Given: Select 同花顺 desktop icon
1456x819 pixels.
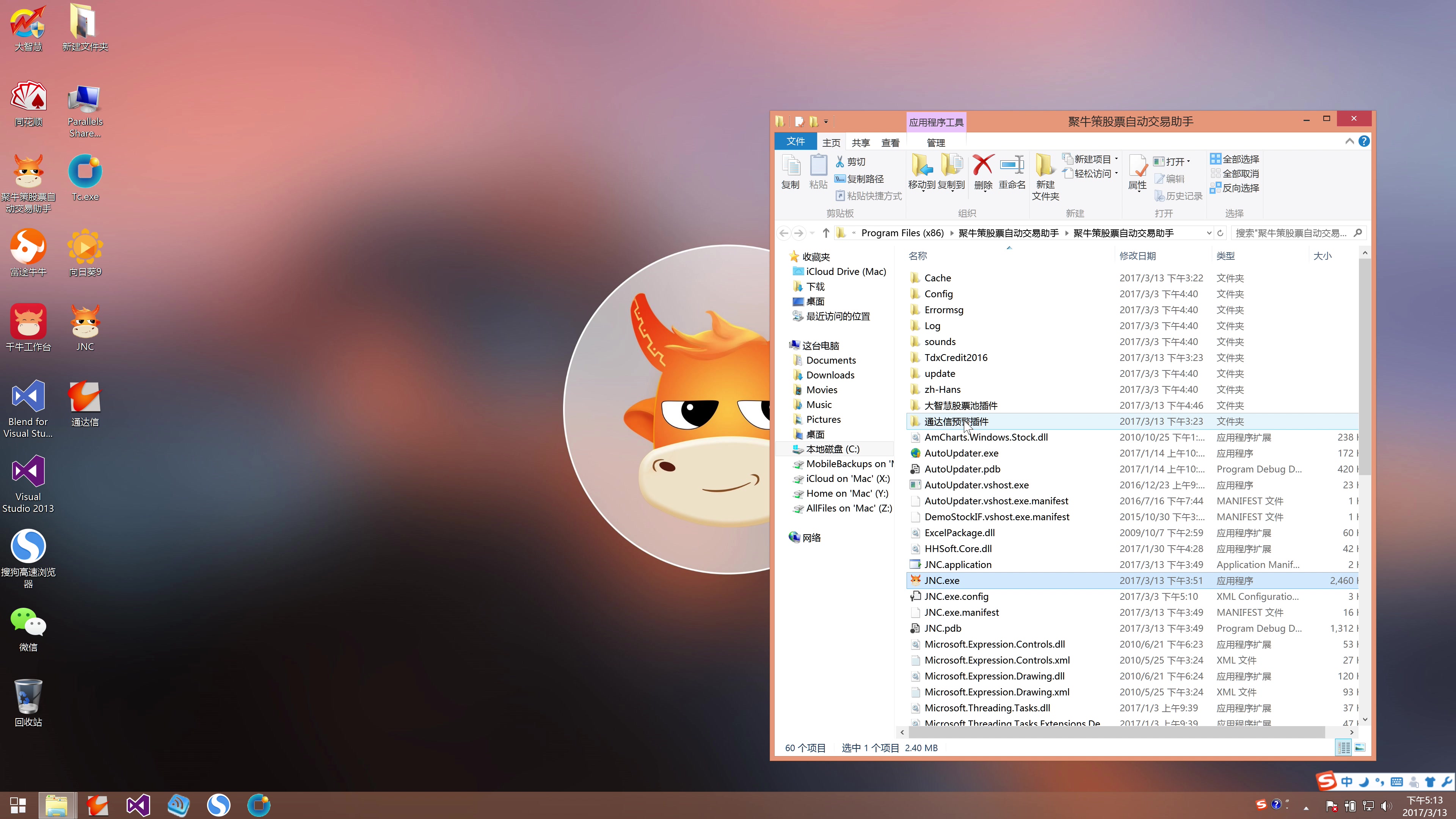Looking at the screenshot, I should (28, 104).
